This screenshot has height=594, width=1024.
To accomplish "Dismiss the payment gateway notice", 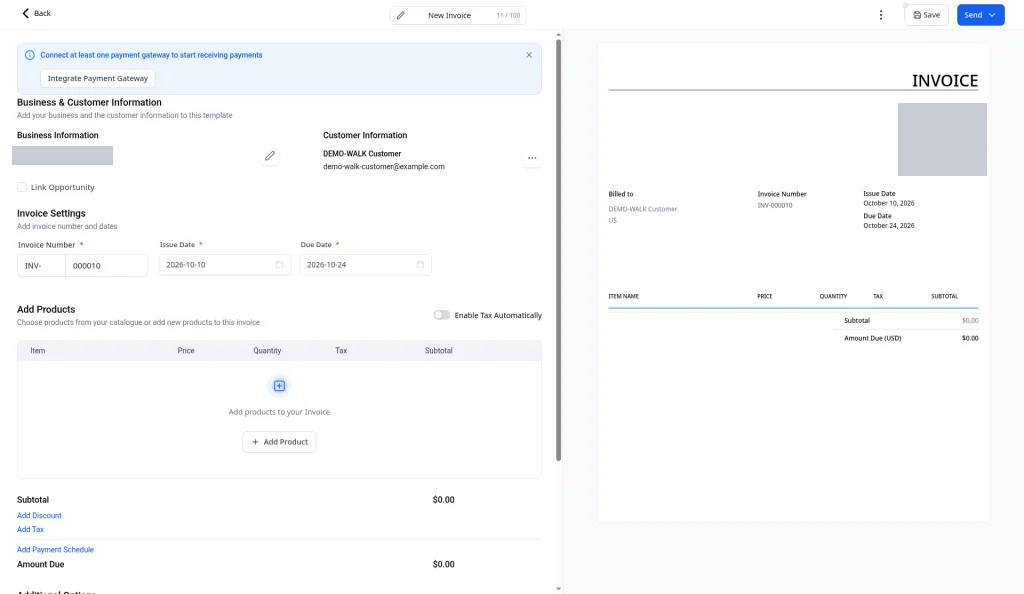I will click(x=529, y=55).
